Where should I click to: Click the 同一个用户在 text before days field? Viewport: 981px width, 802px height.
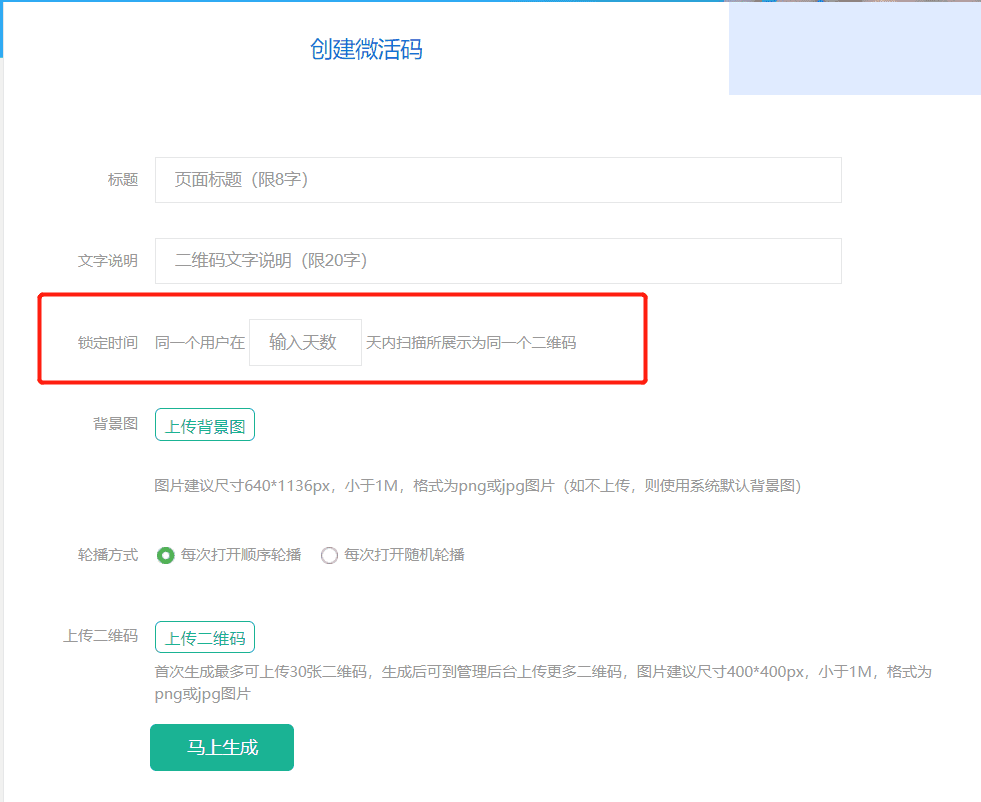(x=200, y=343)
